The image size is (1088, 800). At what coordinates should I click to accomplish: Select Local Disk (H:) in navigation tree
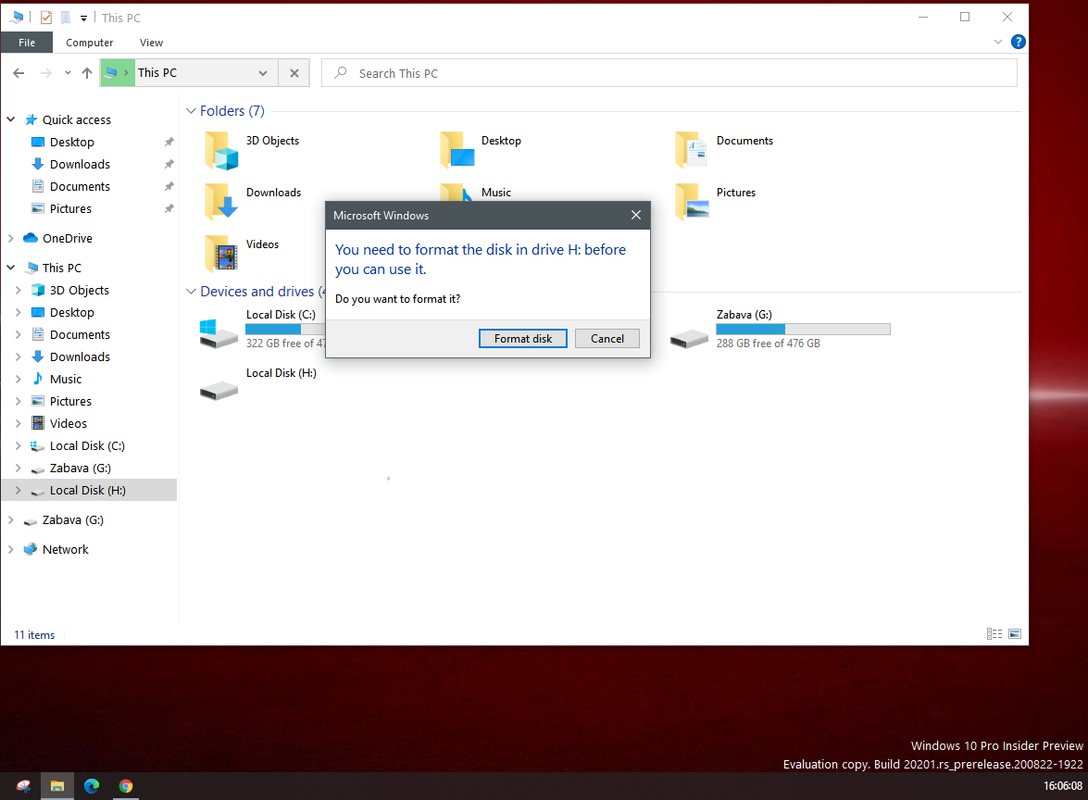pos(87,490)
